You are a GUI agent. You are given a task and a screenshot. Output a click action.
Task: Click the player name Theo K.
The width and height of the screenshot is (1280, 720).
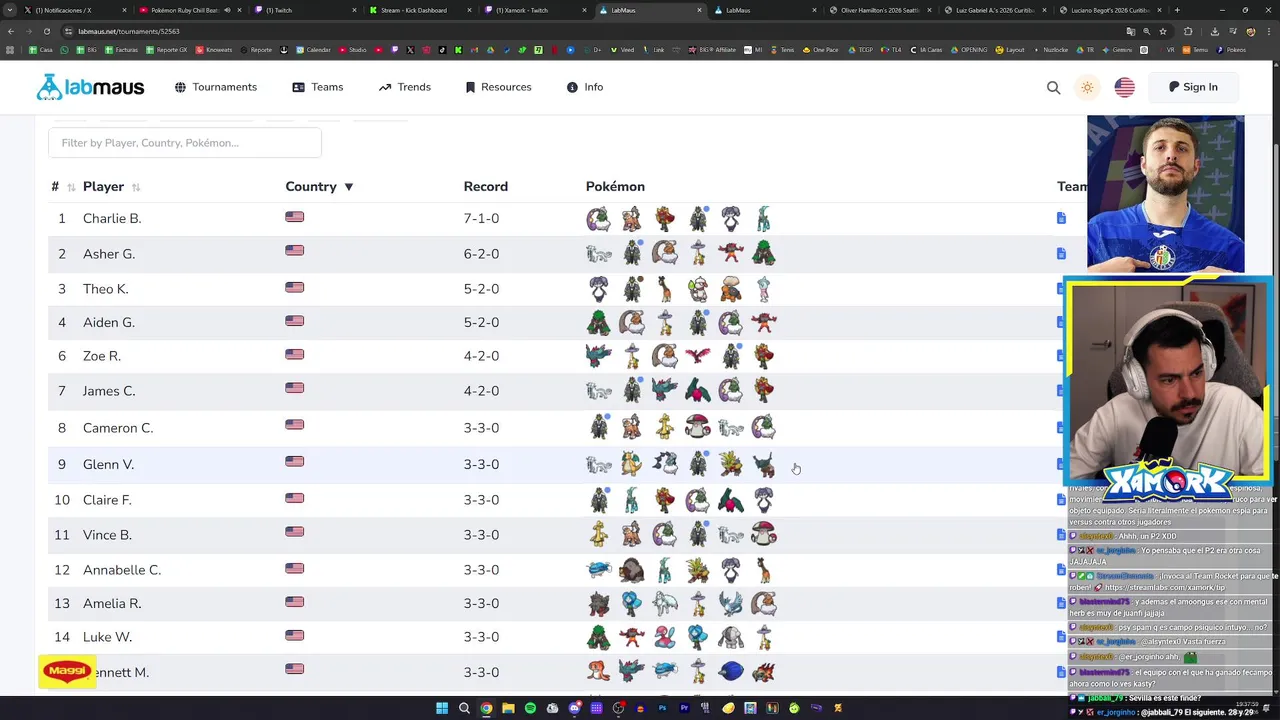[105, 289]
